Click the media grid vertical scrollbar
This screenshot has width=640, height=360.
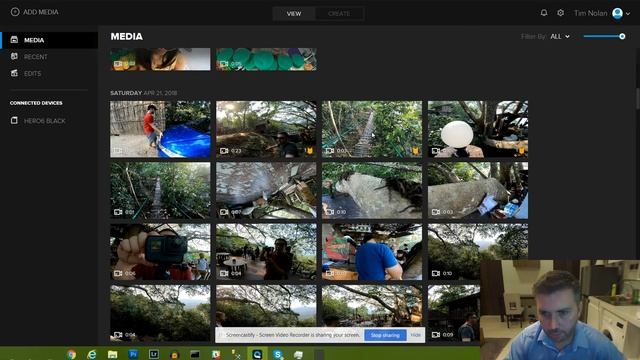[x=637, y=98]
